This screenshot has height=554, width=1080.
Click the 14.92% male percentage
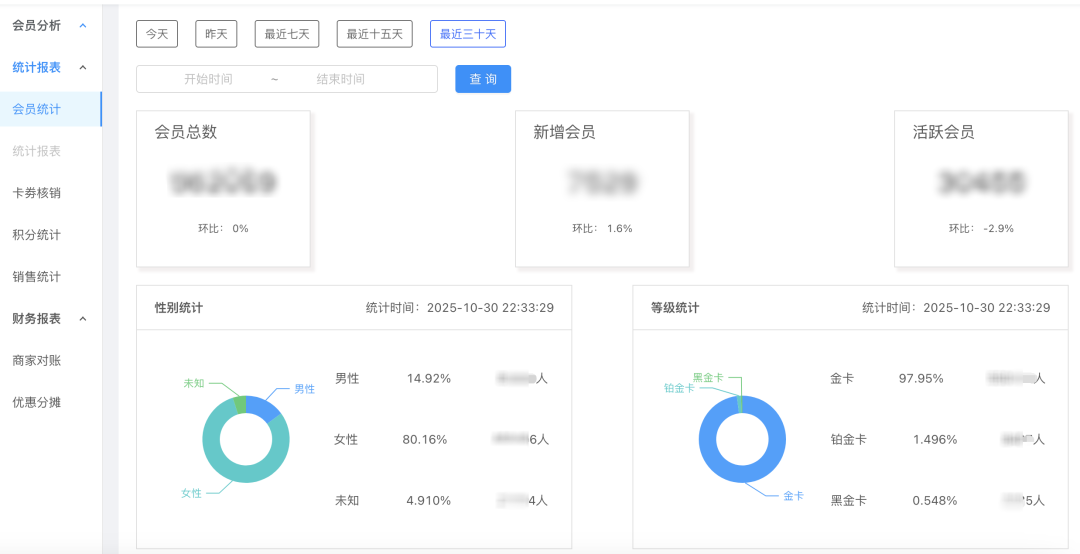(x=428, y=378)
